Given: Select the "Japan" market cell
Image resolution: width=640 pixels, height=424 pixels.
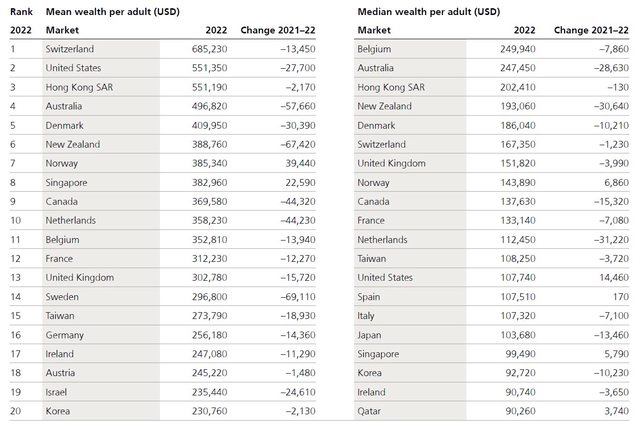Looking at the screenshot, I should 370,335.
